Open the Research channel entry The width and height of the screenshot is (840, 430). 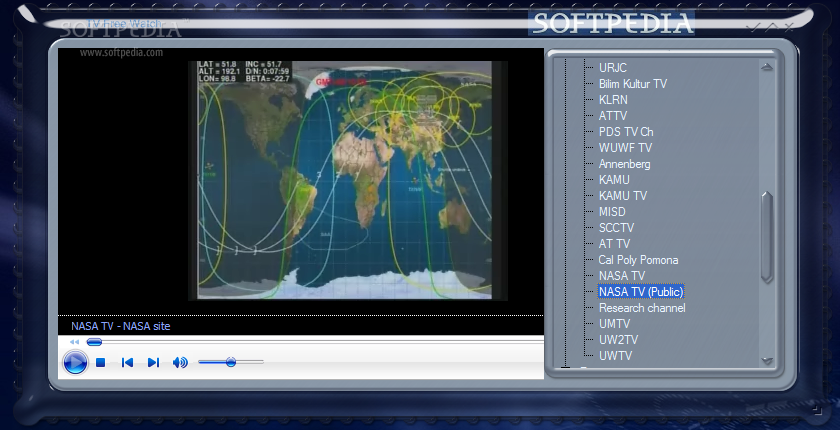642,308
